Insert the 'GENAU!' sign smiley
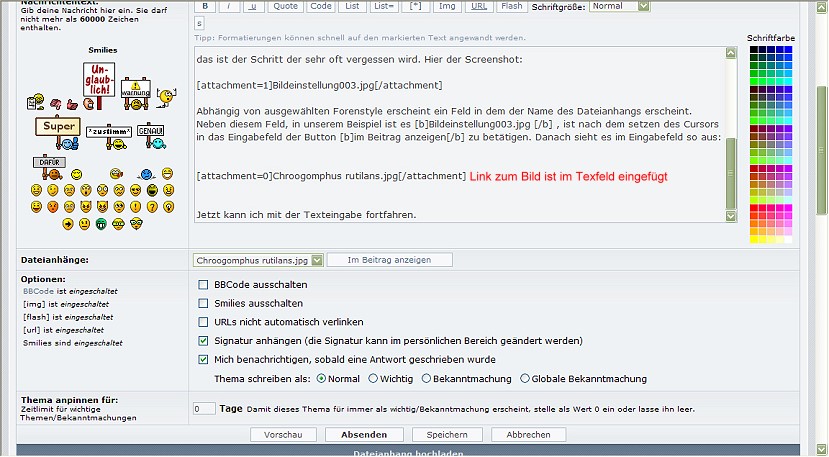This screenshot has width=829, height=457. (x=151, y=135)
